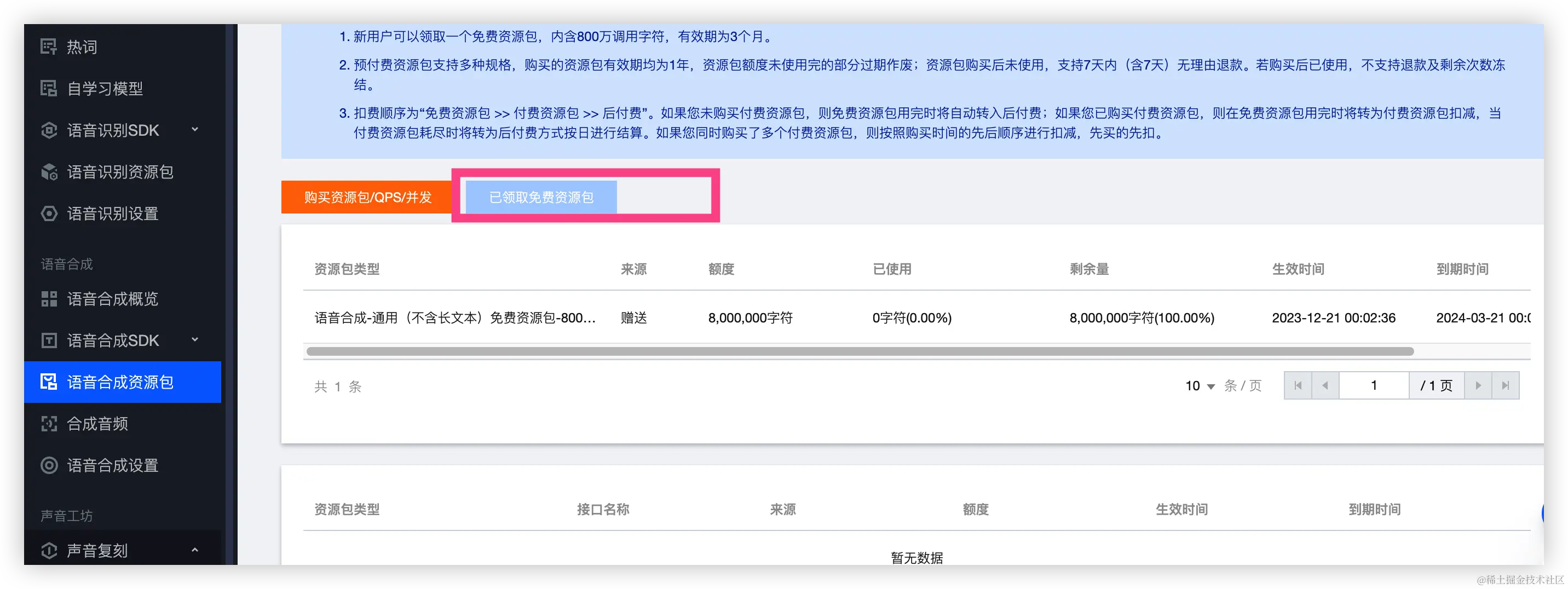The image size is (1568, 589).
Task: Click the 语音识别SDK icon
Action: tap(49, 130)
